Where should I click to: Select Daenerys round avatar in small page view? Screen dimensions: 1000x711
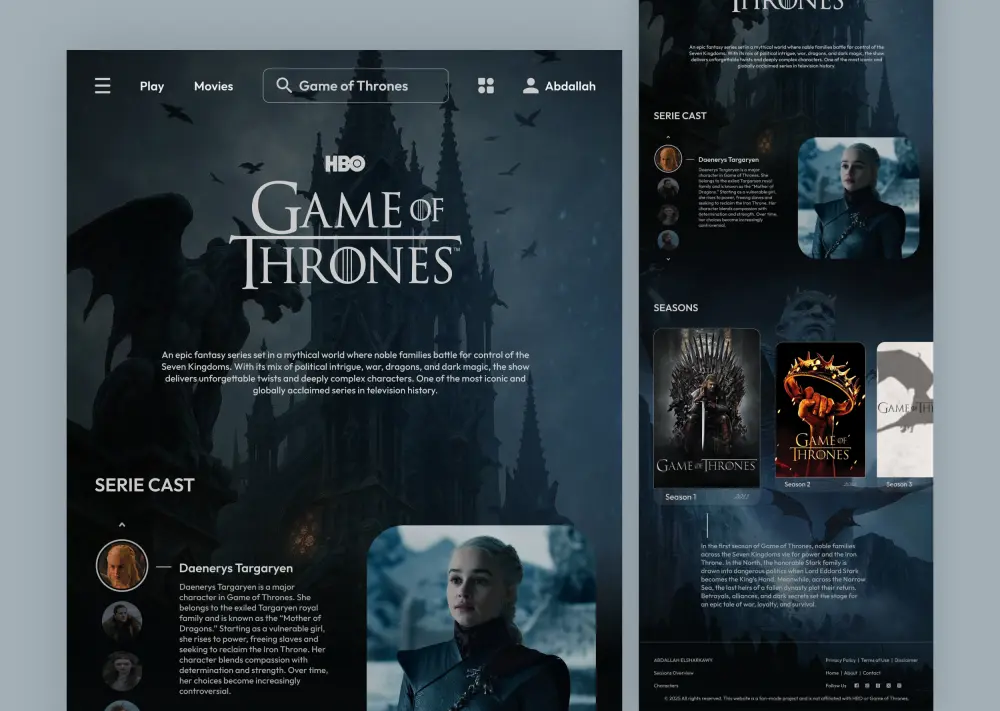(x=668, y=159)
